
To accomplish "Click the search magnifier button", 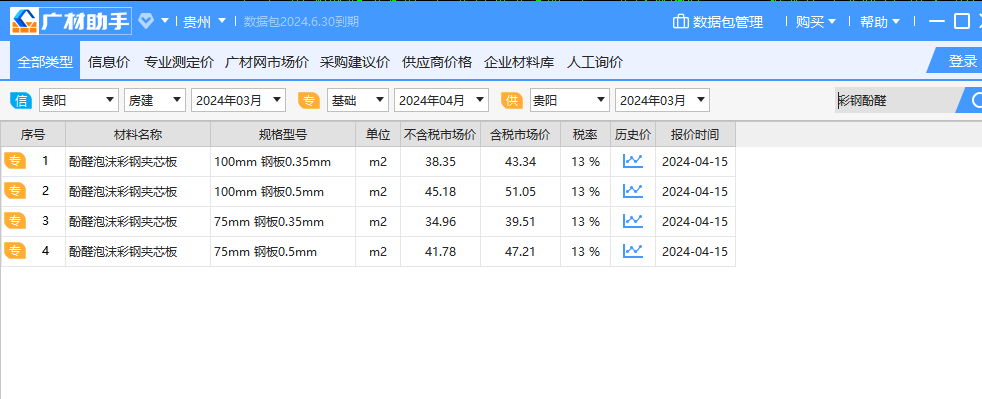I will tap(974, 100).
